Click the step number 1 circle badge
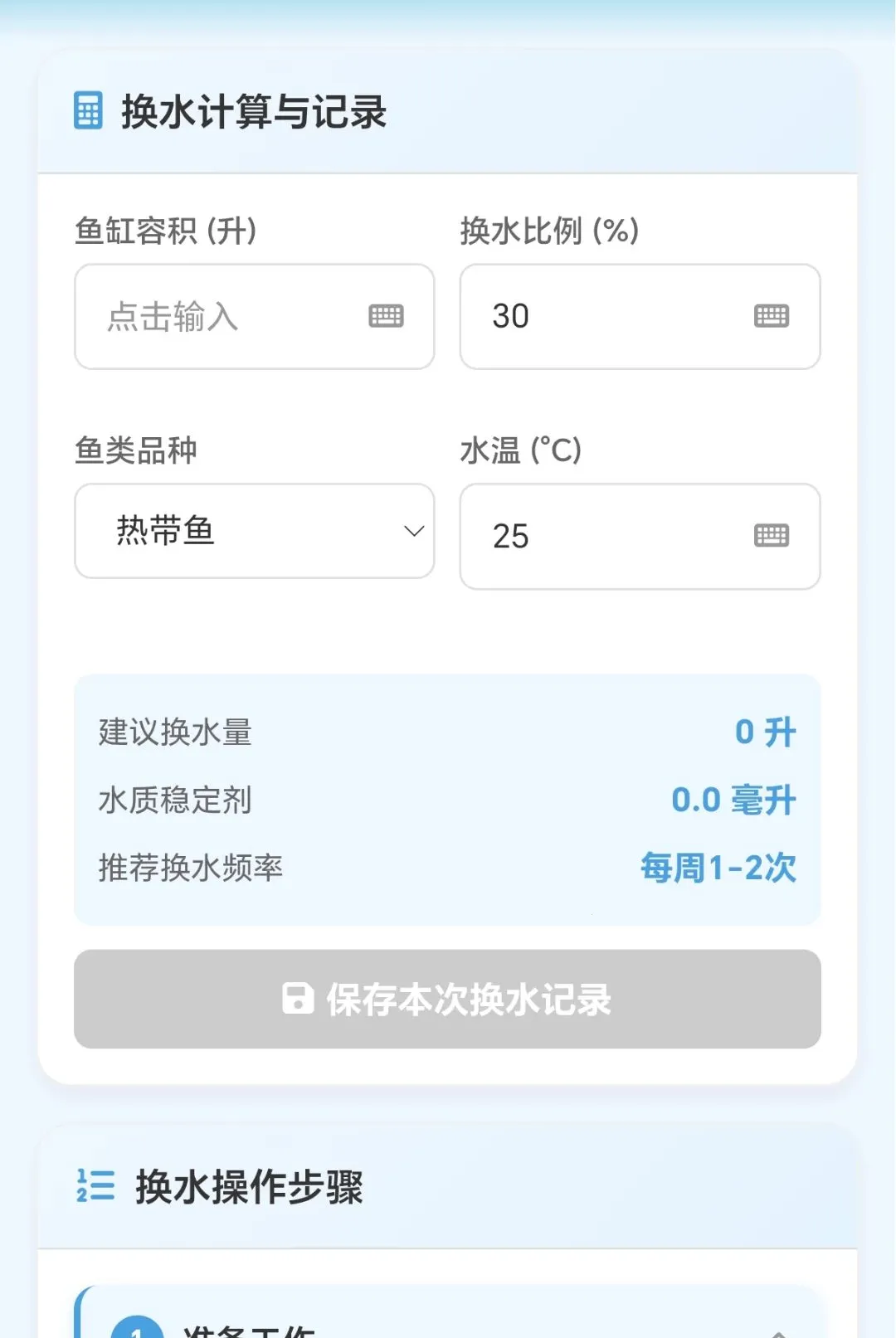The image size is (896, 1338). (138, 1327)
